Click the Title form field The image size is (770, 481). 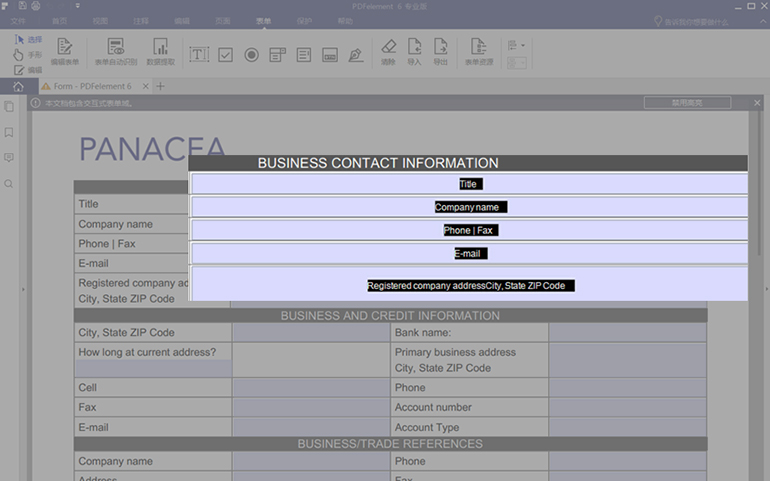(468, 184)
